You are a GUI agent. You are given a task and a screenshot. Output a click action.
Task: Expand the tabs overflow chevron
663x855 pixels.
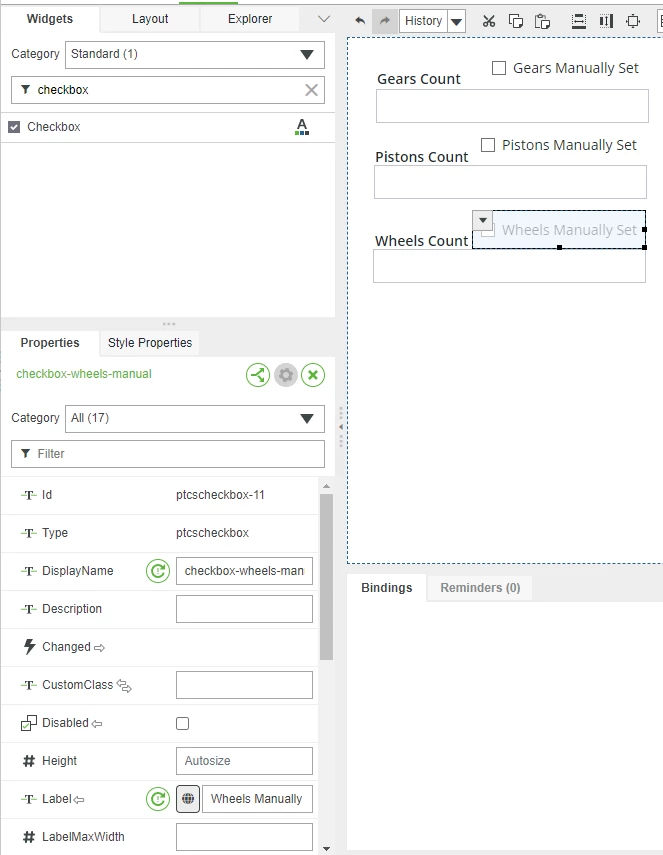324,19
